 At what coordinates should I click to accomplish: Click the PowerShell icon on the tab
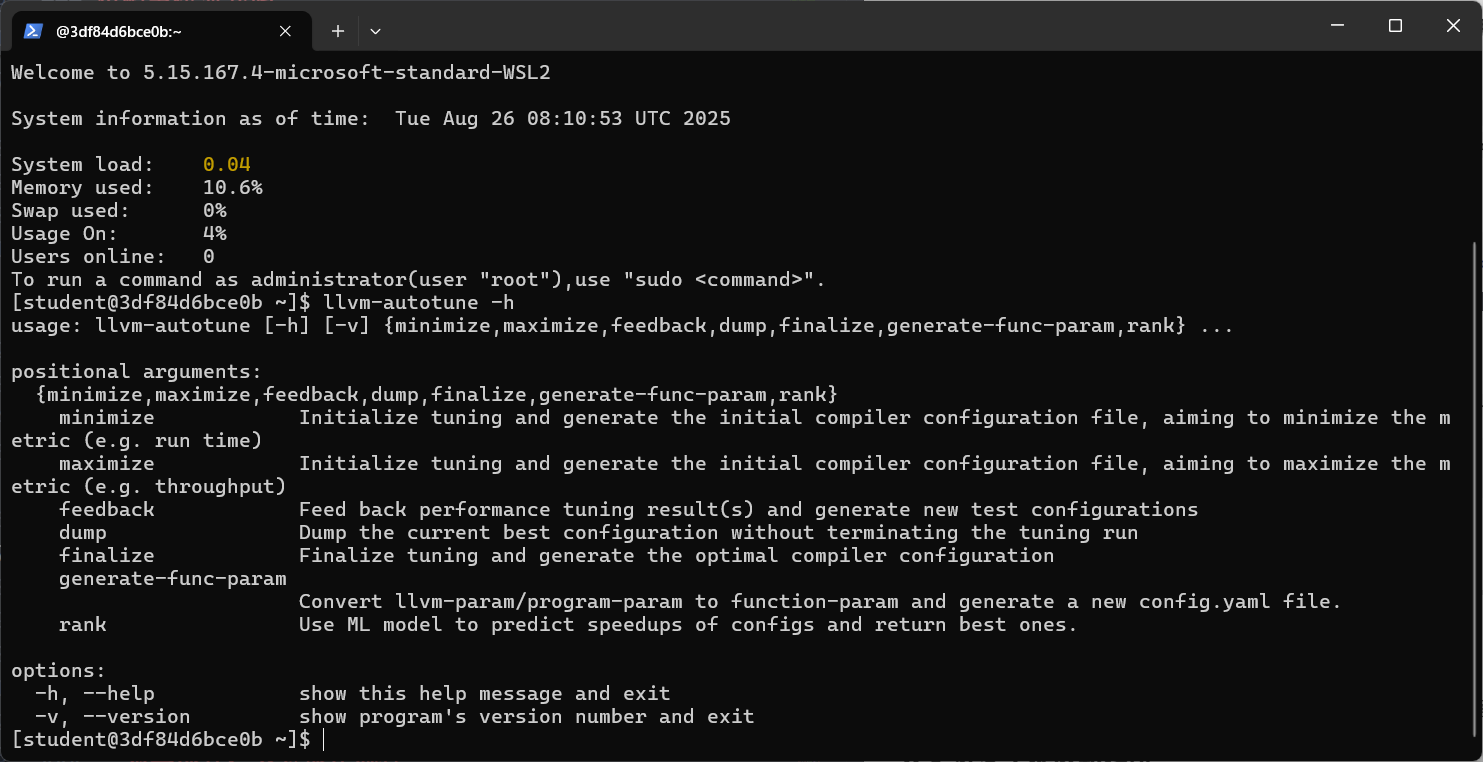pyautogui.click(x=33, y=31)
